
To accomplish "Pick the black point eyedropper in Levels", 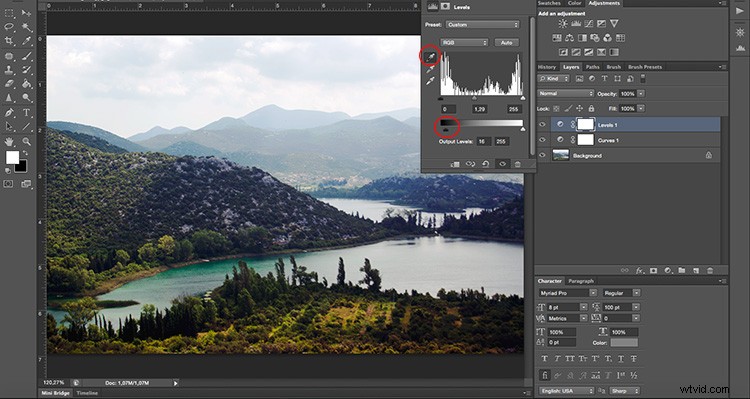I will click(x=430, y=57).
